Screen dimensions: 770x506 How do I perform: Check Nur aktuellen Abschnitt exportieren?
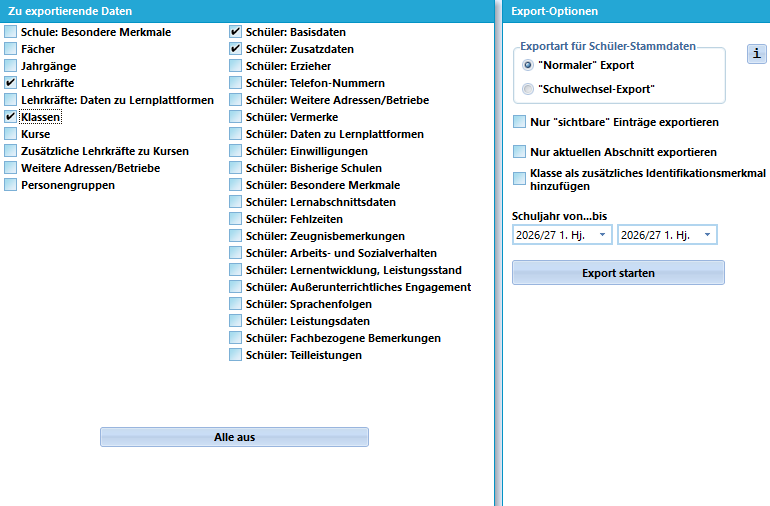(x=519, y=151)
